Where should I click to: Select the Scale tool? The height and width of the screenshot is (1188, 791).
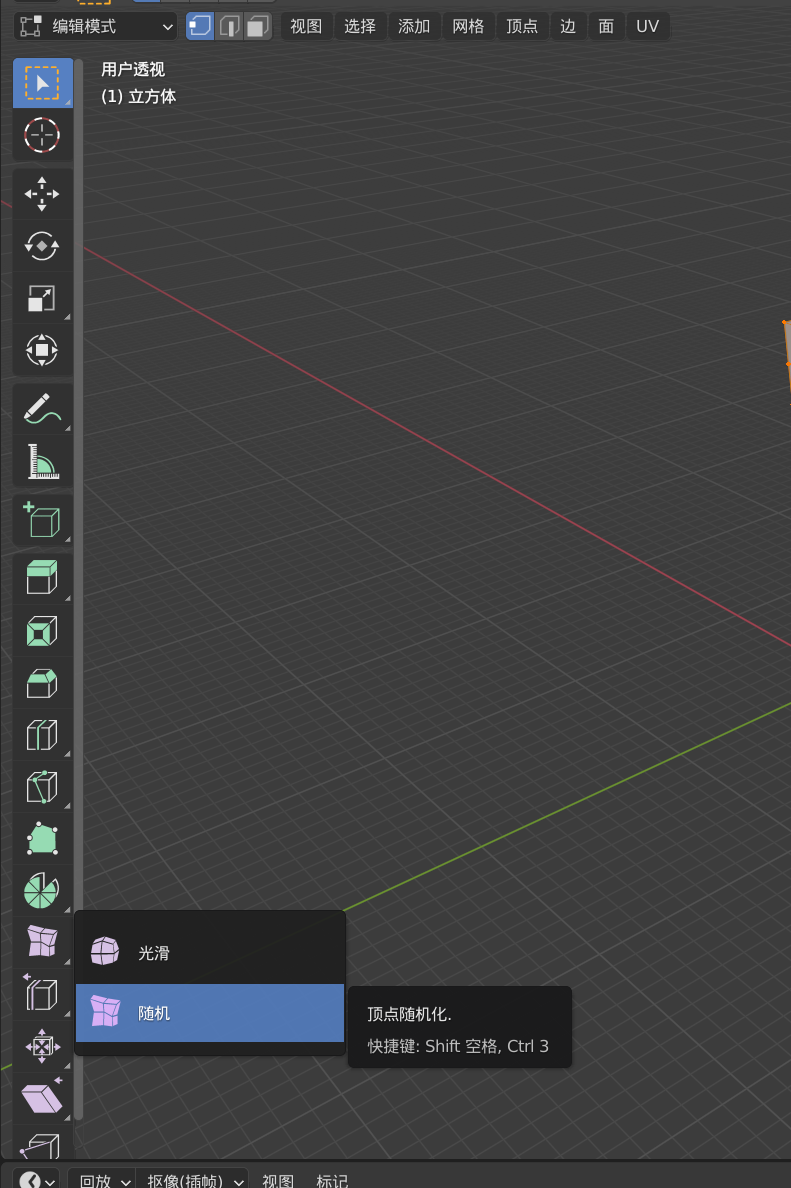pos(42,299)
